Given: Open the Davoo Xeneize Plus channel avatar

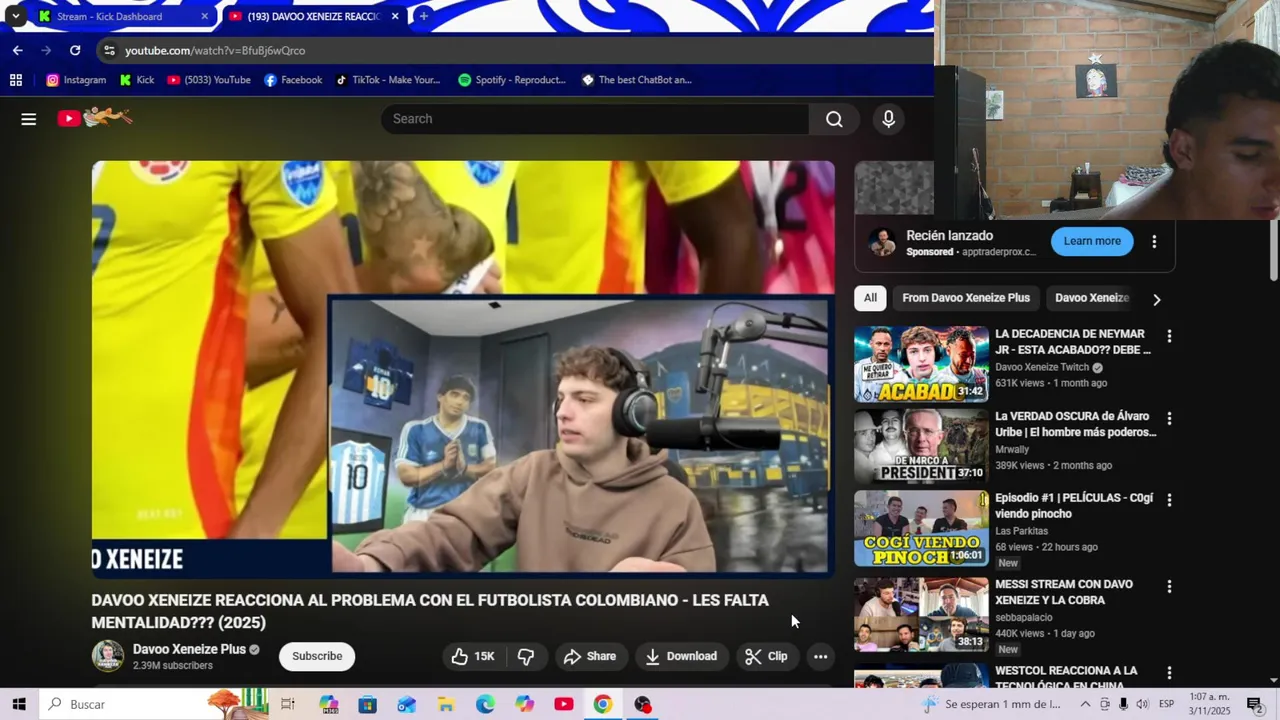Looking at the screenshot, I should 108,656.
